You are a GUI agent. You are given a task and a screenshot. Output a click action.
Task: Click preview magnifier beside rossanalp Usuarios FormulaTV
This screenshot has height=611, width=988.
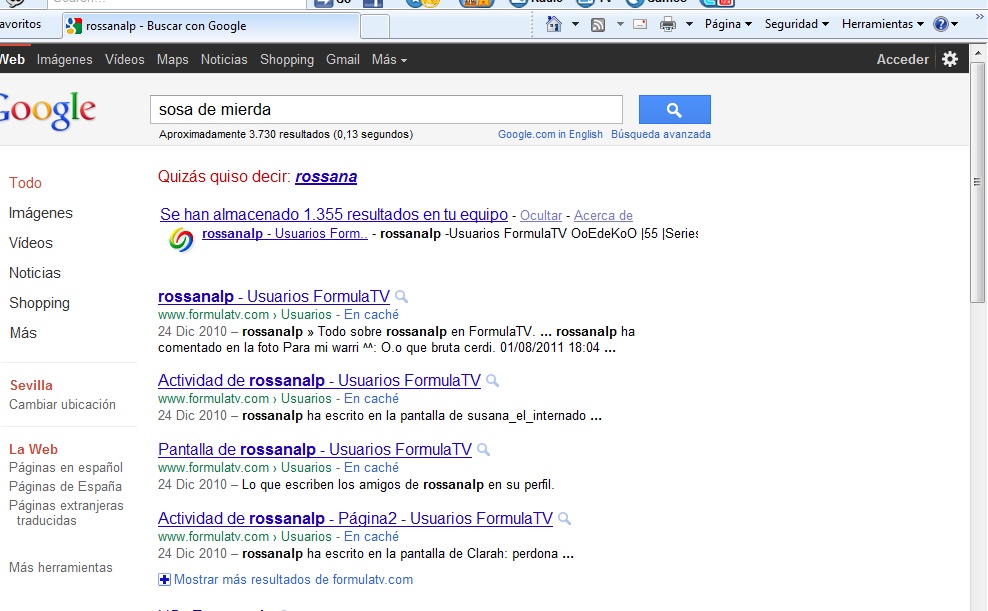click(402, 297)
